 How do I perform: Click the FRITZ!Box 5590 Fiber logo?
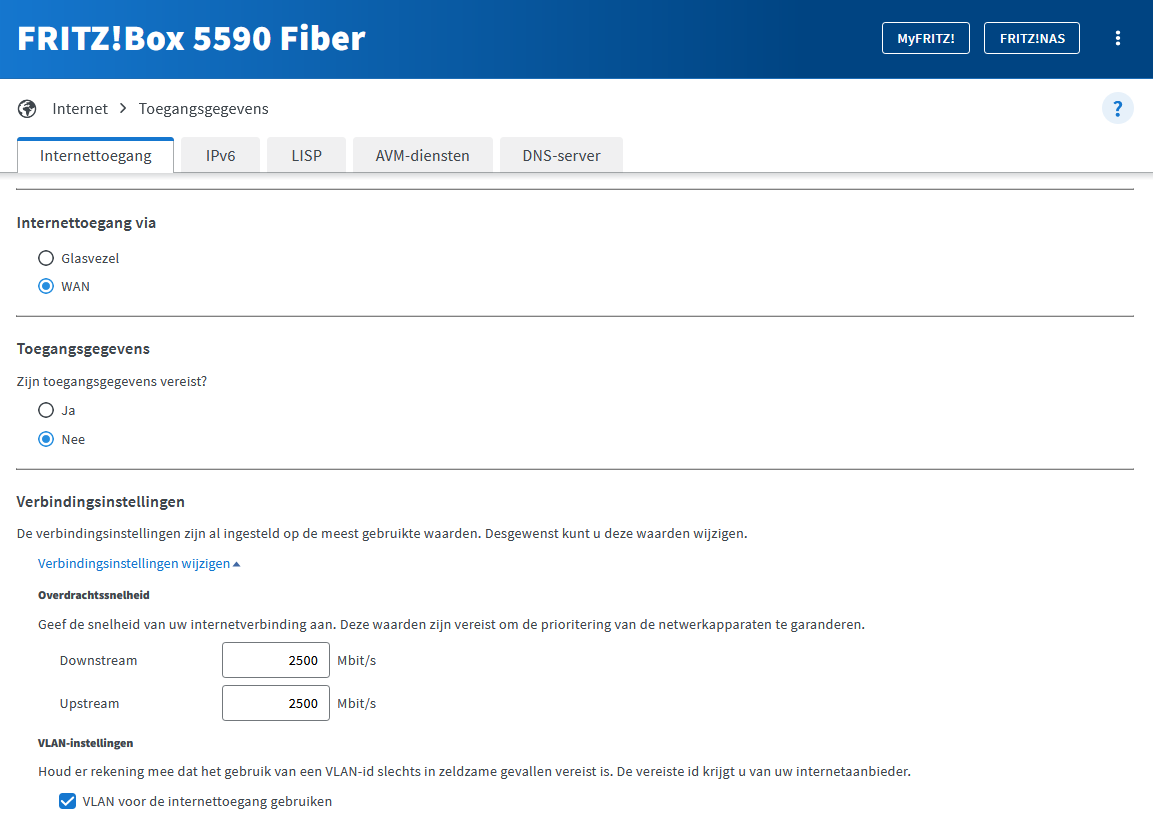192,38
